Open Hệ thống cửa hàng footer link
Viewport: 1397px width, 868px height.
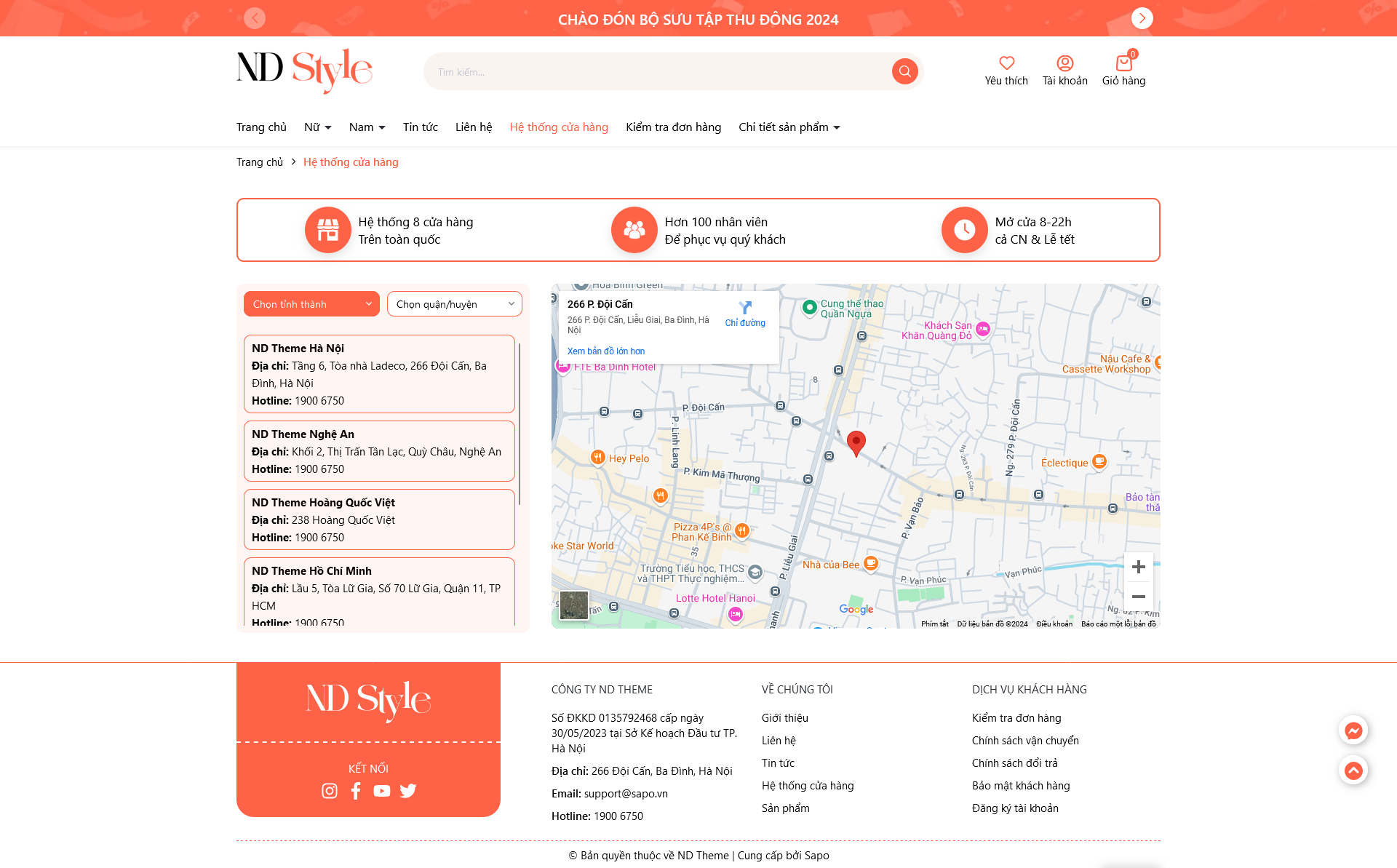click(x=808, y=786)
